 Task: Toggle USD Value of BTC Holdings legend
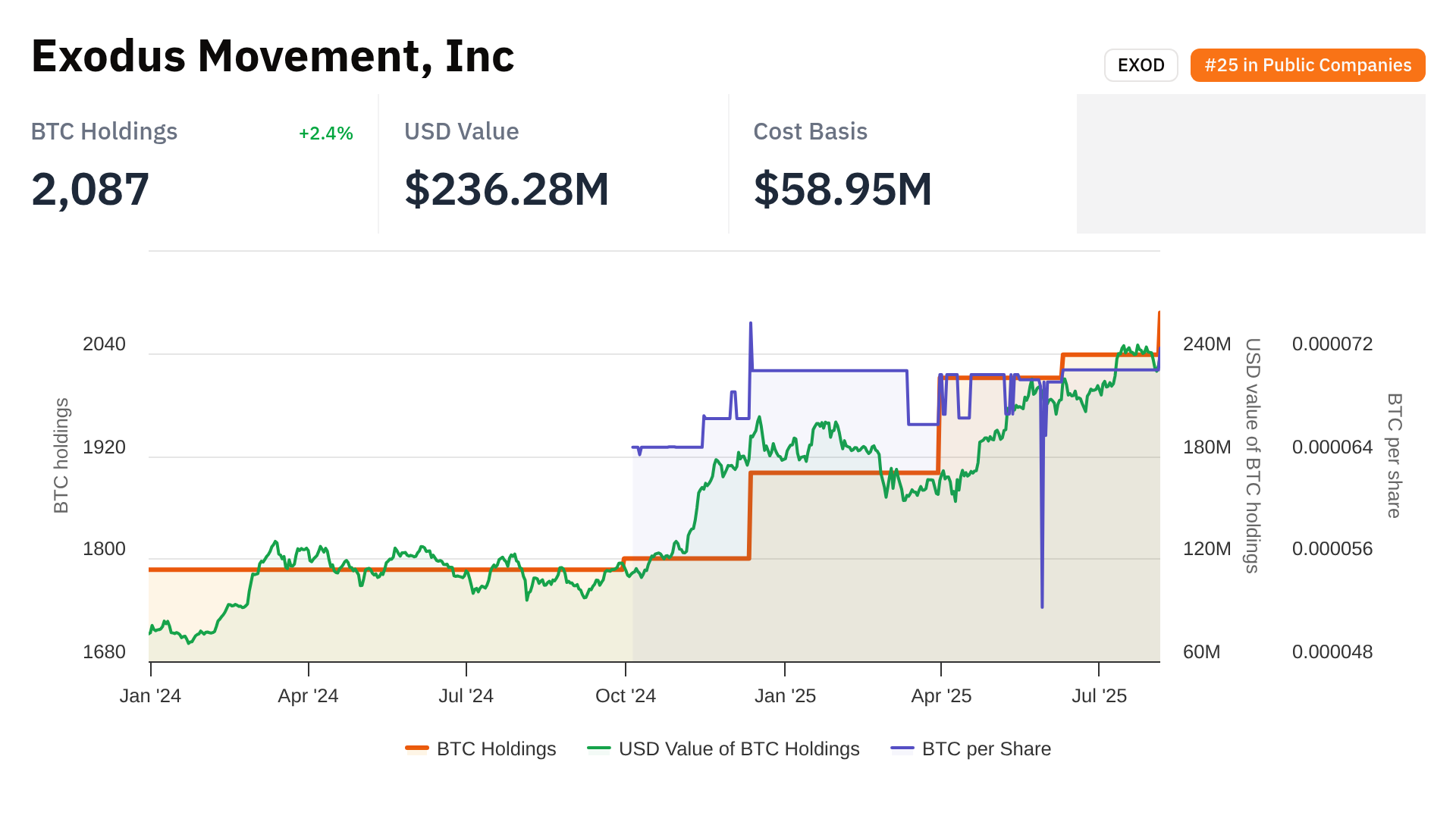tap(739, 749)
